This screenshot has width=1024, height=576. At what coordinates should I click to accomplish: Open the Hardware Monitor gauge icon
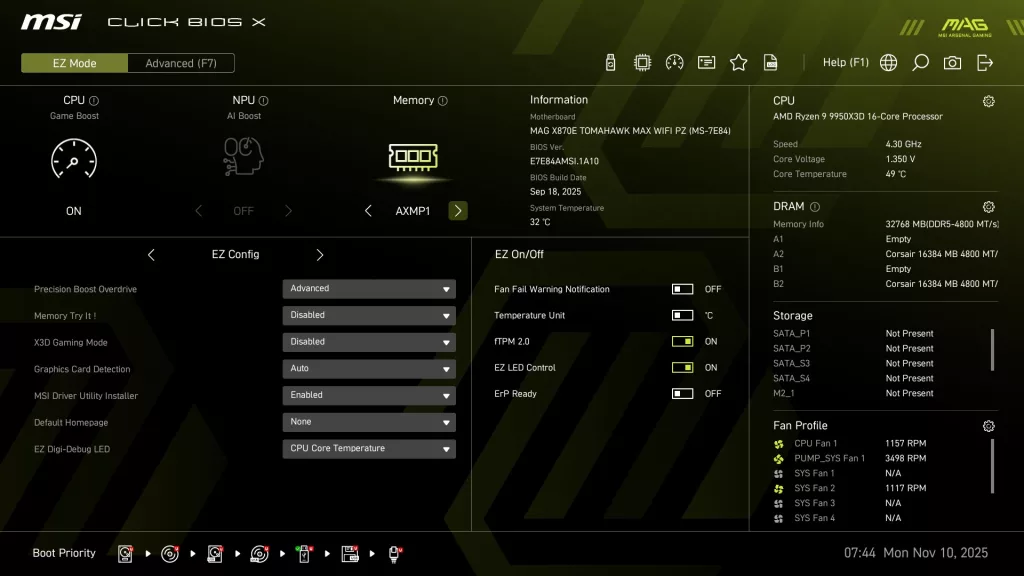674,62
